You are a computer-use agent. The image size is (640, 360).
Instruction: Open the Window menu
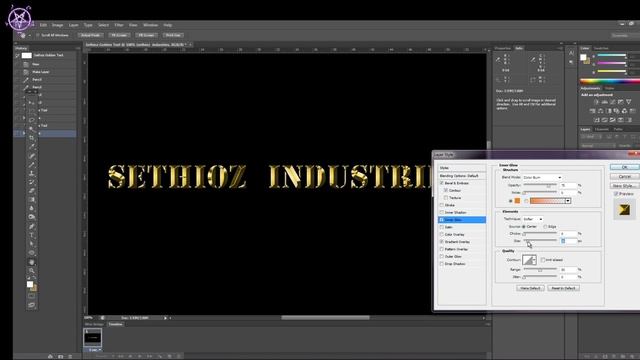point(150,25)
